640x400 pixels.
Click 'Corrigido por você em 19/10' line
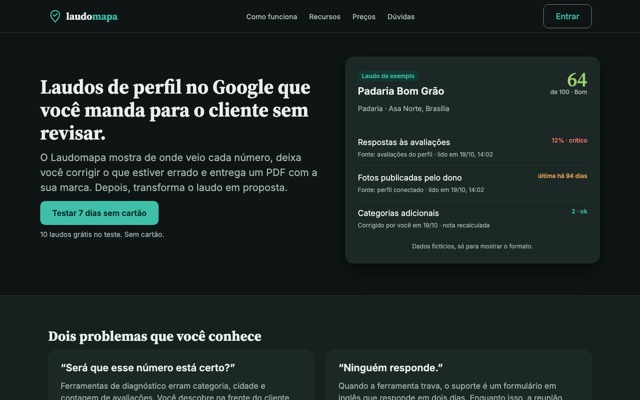[x=423, y=225]
